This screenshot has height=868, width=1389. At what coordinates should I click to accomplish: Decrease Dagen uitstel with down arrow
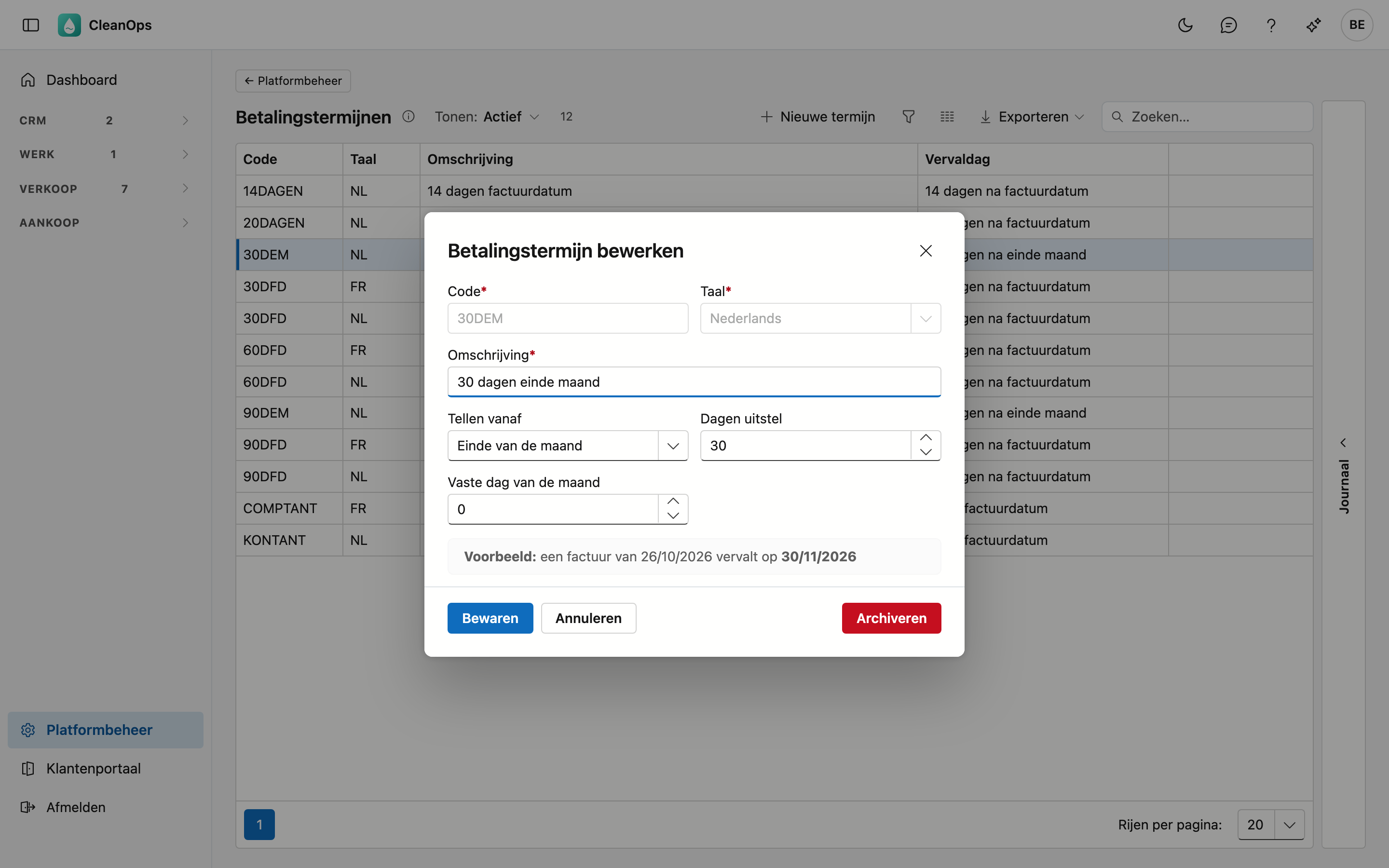(x=925, y=452)
